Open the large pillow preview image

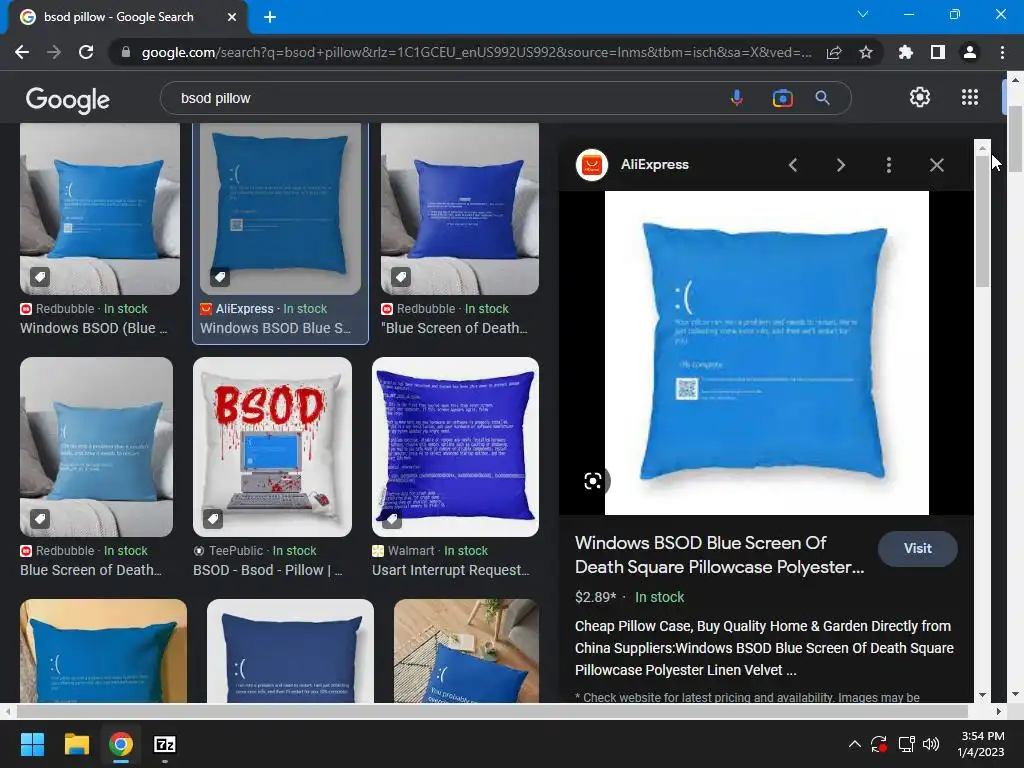(766, 353)
